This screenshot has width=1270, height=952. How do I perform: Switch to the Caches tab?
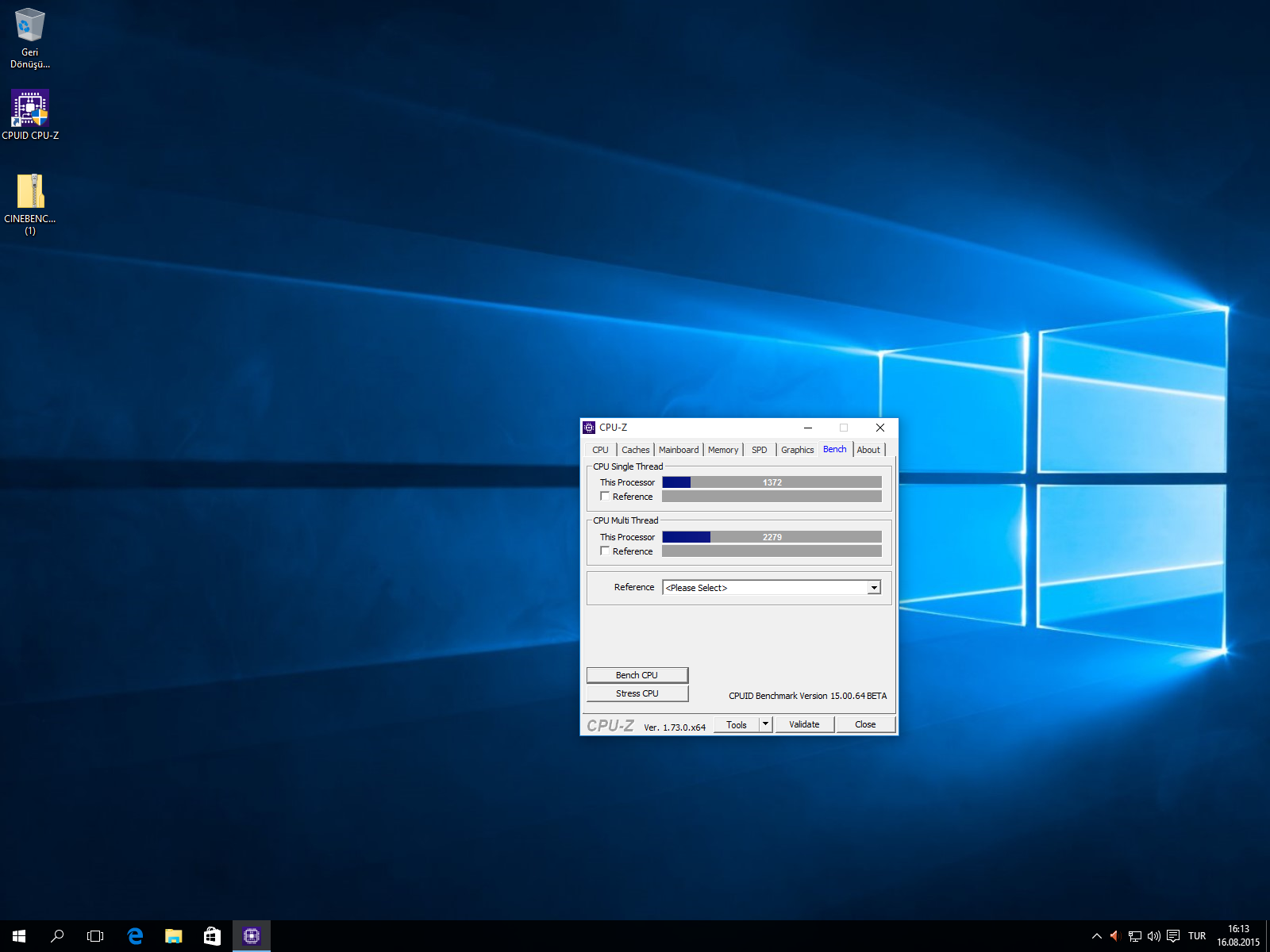[635, 450]
